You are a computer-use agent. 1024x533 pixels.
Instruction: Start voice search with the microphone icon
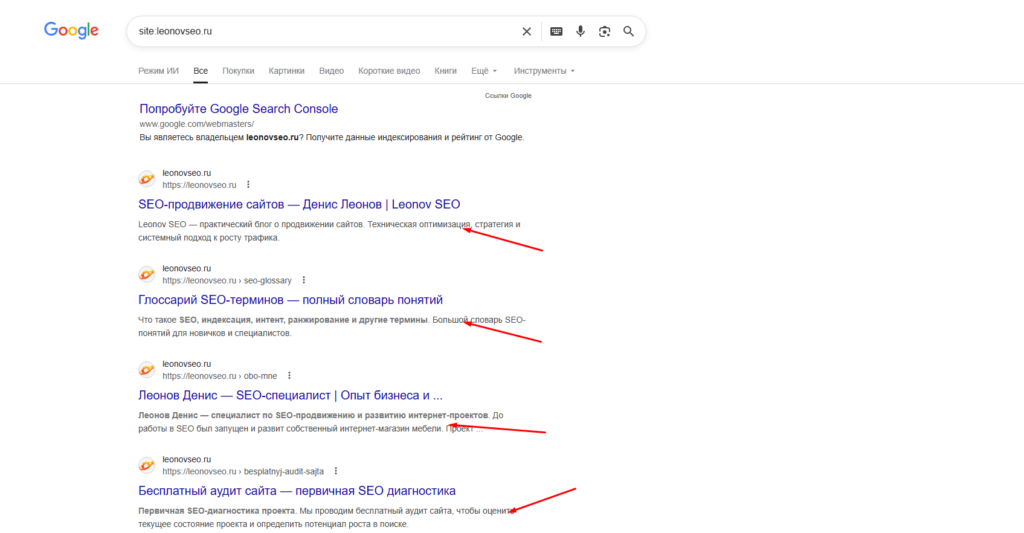[580, 31]
